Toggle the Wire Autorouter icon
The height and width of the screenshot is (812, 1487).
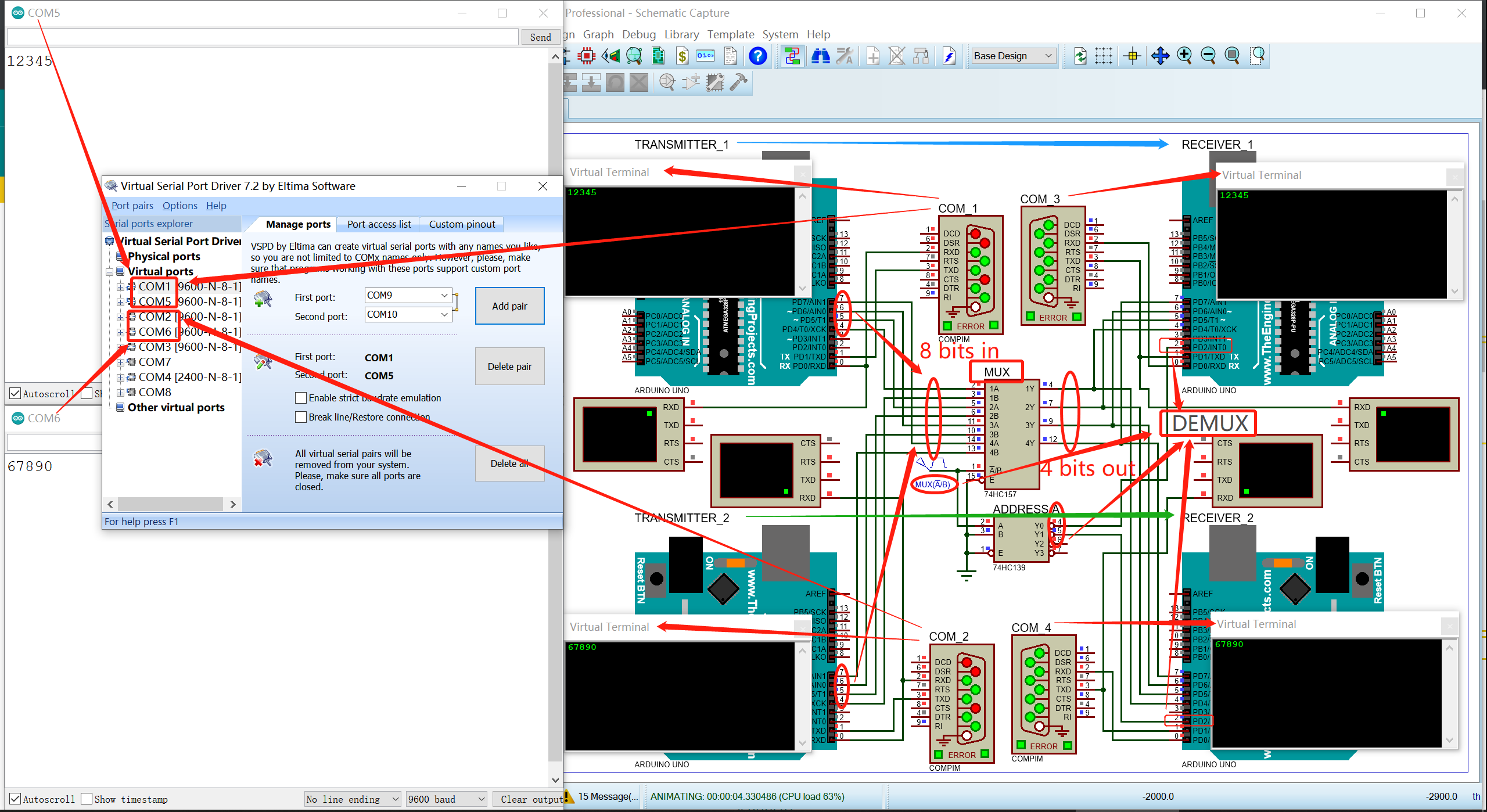(792, 56)
